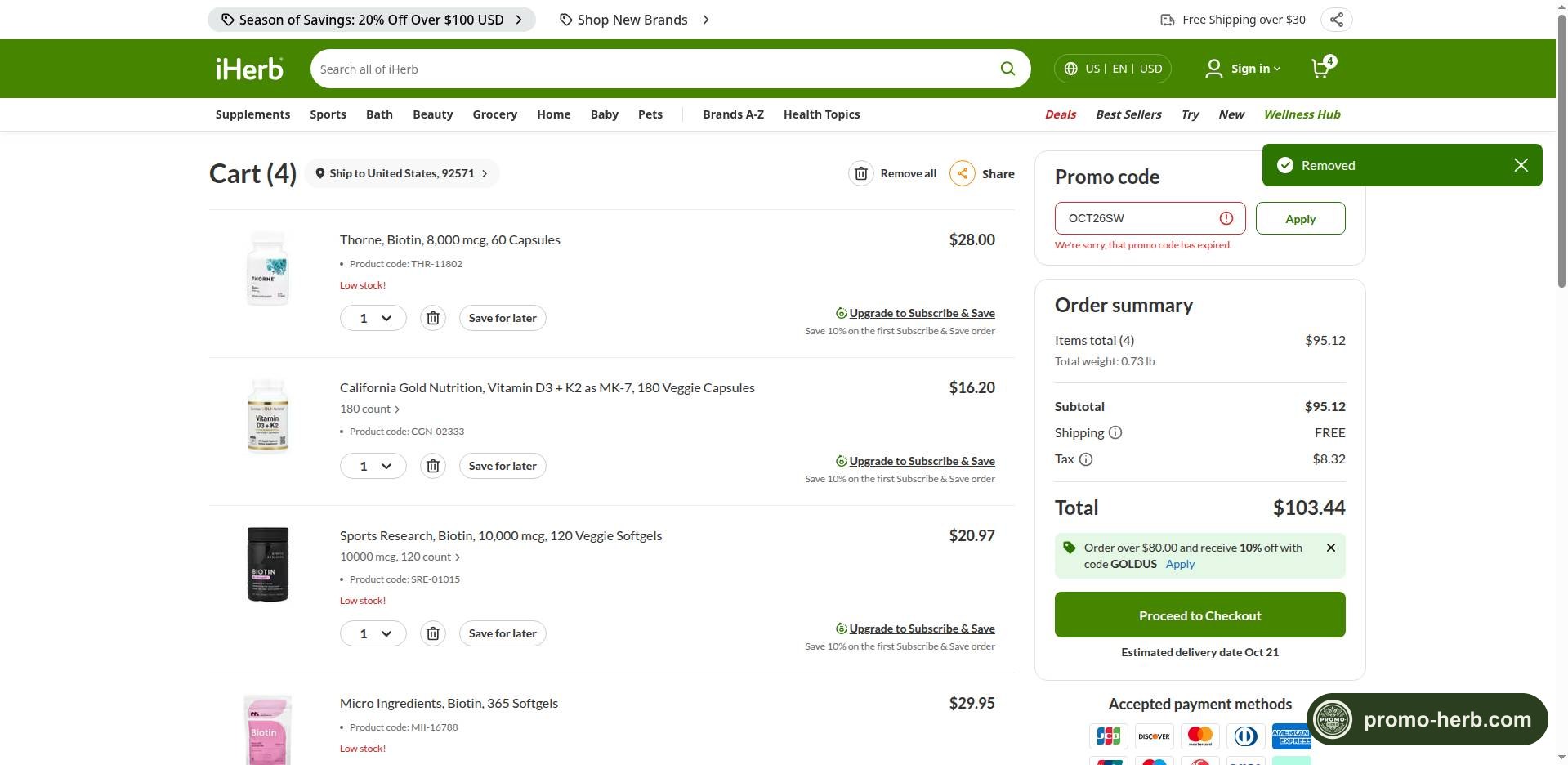Click the Remove all trash icon

coord(861,173)
